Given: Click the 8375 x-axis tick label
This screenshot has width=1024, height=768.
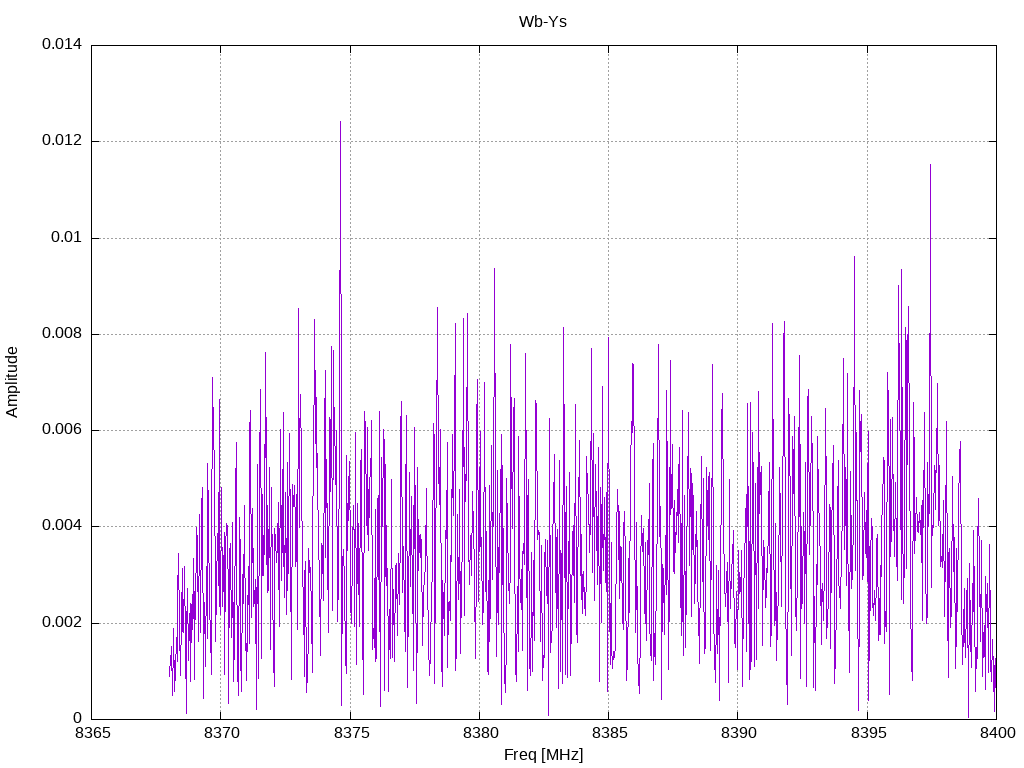Looking at the screenshot, I should tap(351, 733).
